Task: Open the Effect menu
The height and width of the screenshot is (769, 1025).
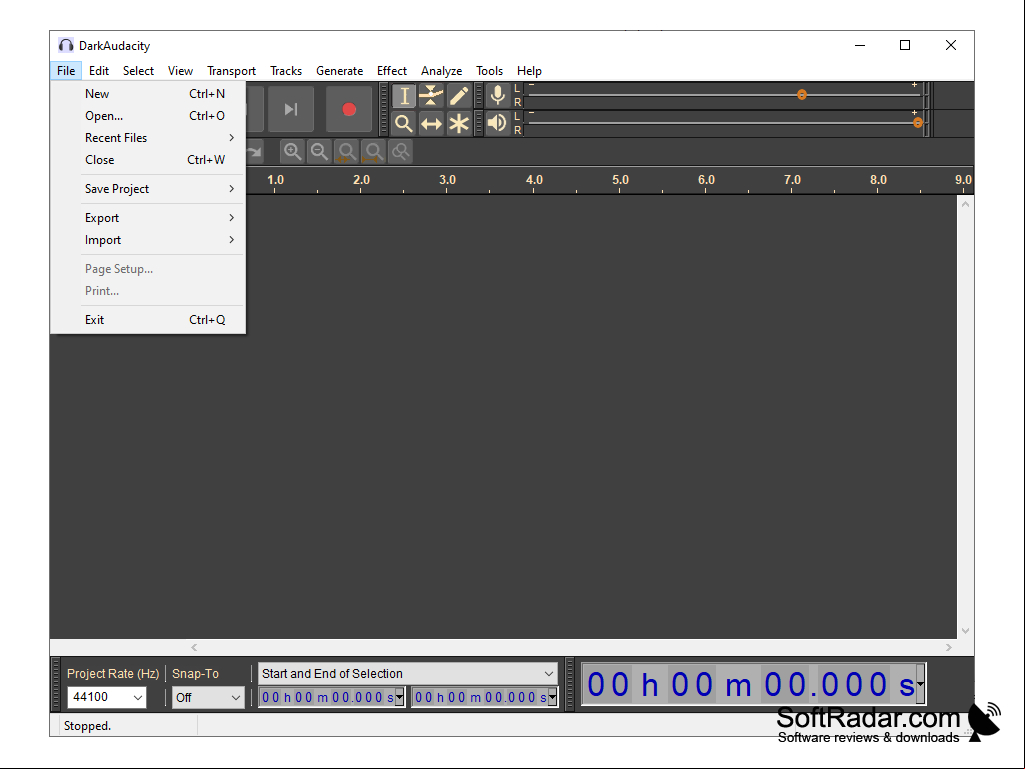Action: point(392,71)
